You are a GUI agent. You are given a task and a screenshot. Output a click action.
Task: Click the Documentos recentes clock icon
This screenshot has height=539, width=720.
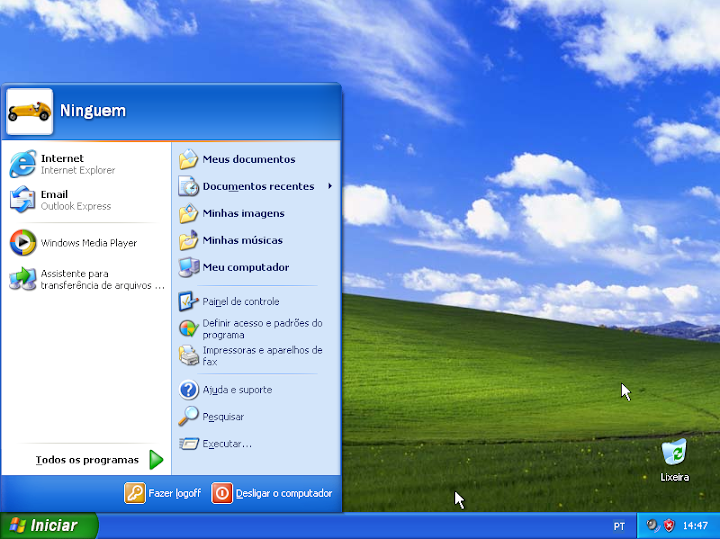(x=188, y=186)
